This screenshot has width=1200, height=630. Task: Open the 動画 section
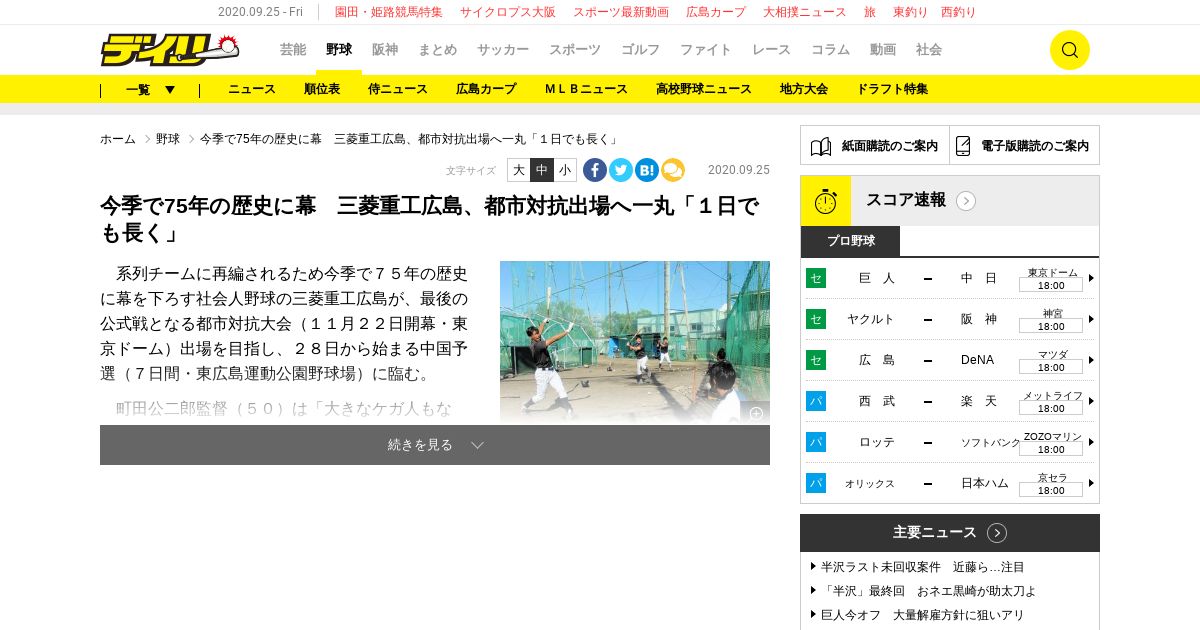pos(883,50)
